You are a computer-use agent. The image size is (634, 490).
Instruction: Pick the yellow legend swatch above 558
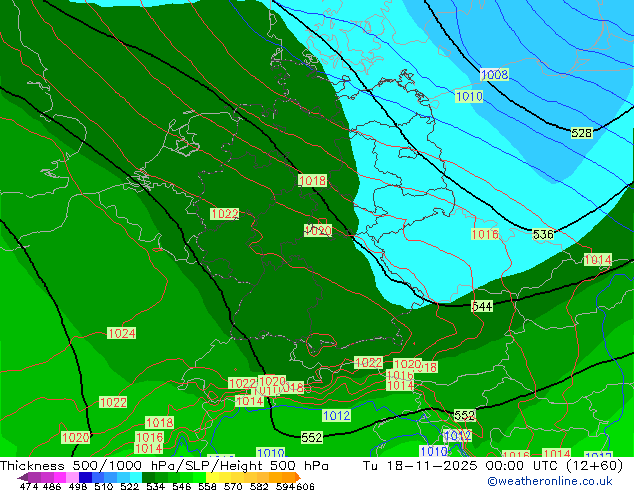coord(211,477)
